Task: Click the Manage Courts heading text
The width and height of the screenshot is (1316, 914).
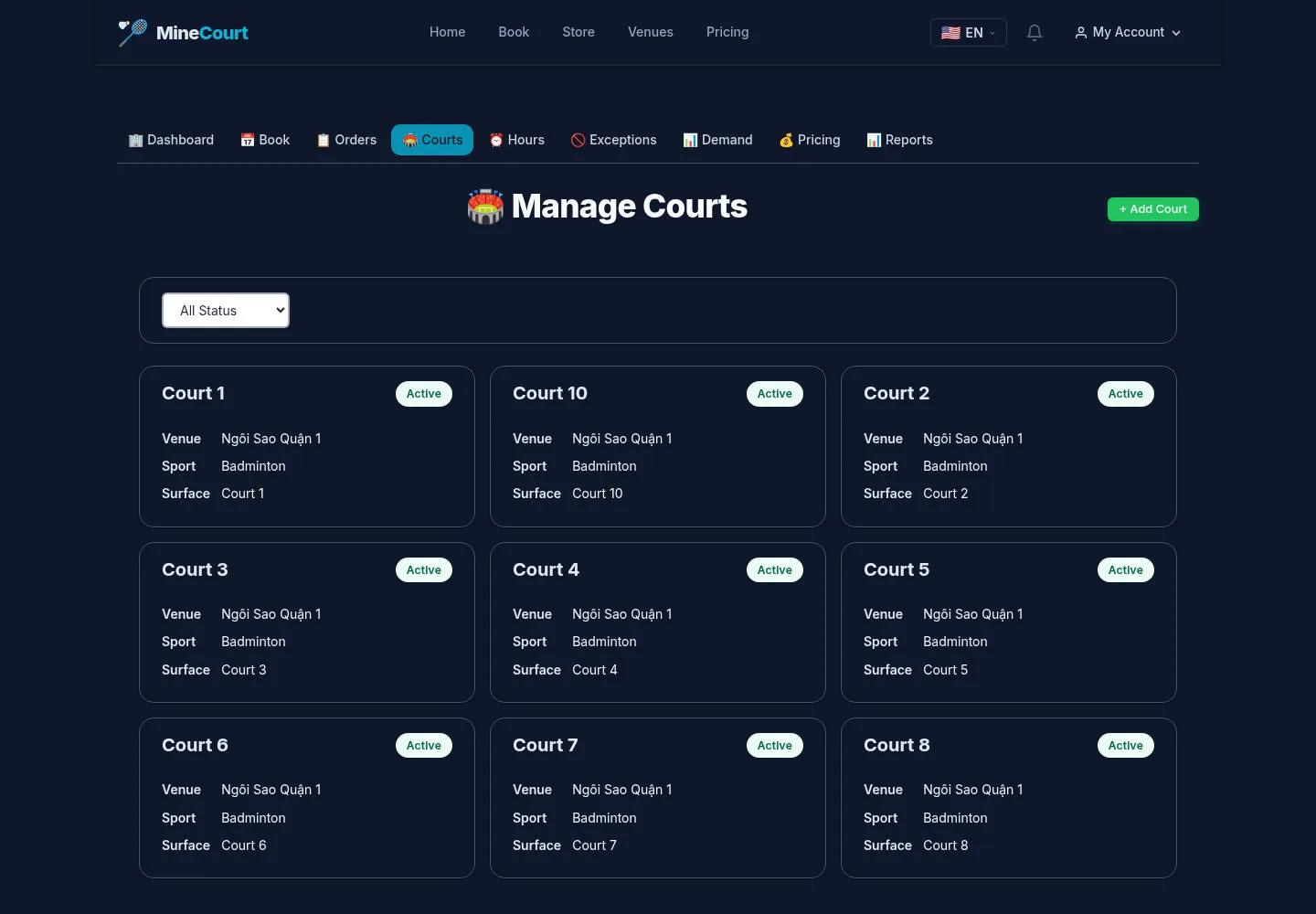Action: [x=630, y=207]
